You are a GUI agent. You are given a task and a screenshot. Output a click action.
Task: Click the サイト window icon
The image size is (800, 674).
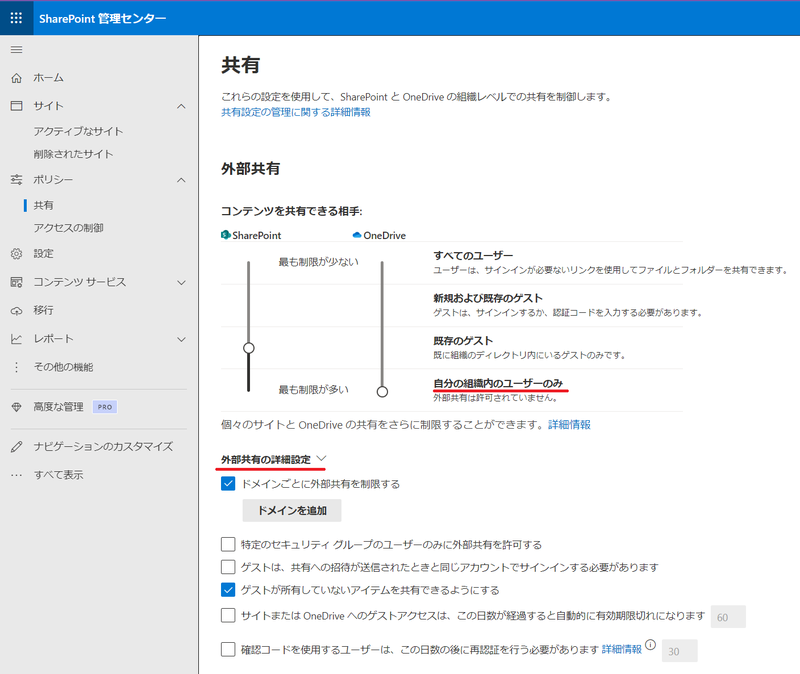click(x=16, y=106)
